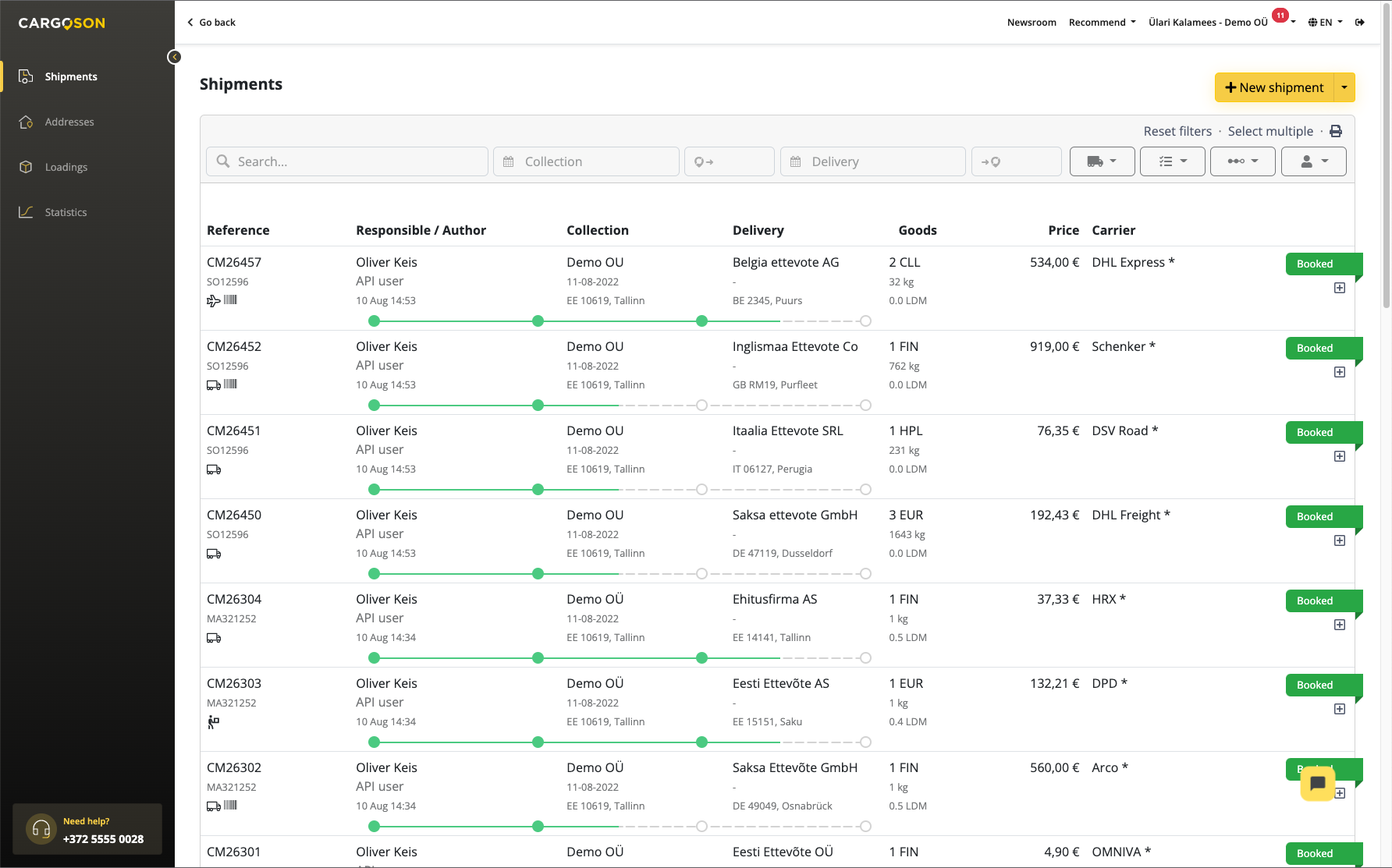Viewport: 1392px width, 868px height.
Task: Call support number +372 5555 0028
Action: [x=103, y=839]
